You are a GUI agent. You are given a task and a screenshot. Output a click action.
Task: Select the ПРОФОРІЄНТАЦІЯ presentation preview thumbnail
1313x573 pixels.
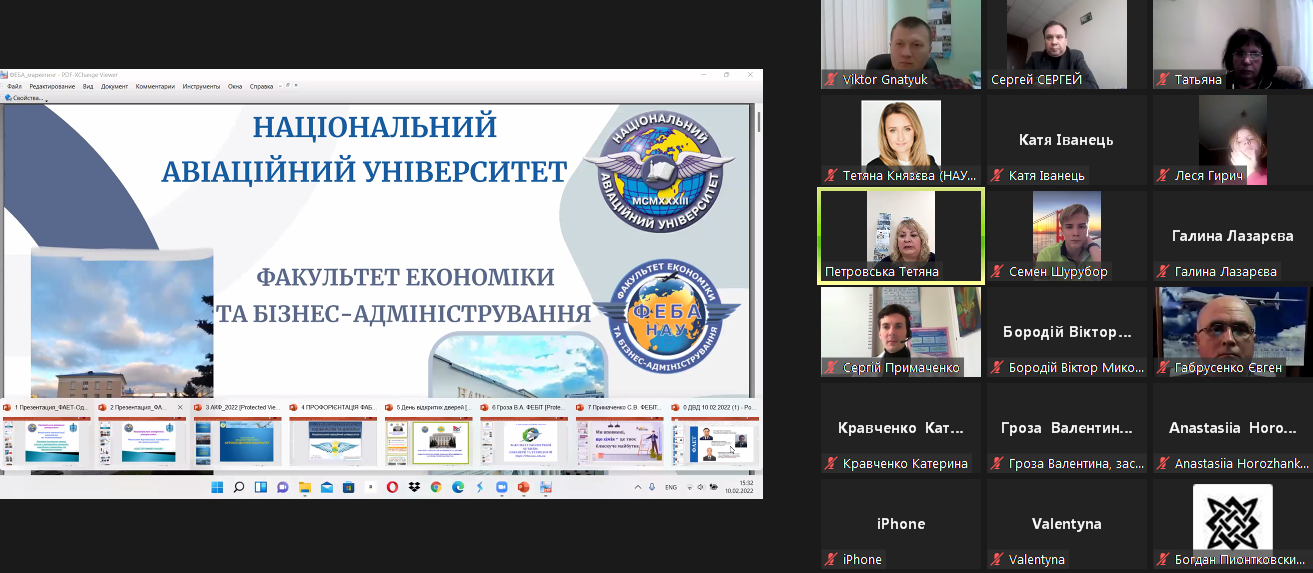333,440
